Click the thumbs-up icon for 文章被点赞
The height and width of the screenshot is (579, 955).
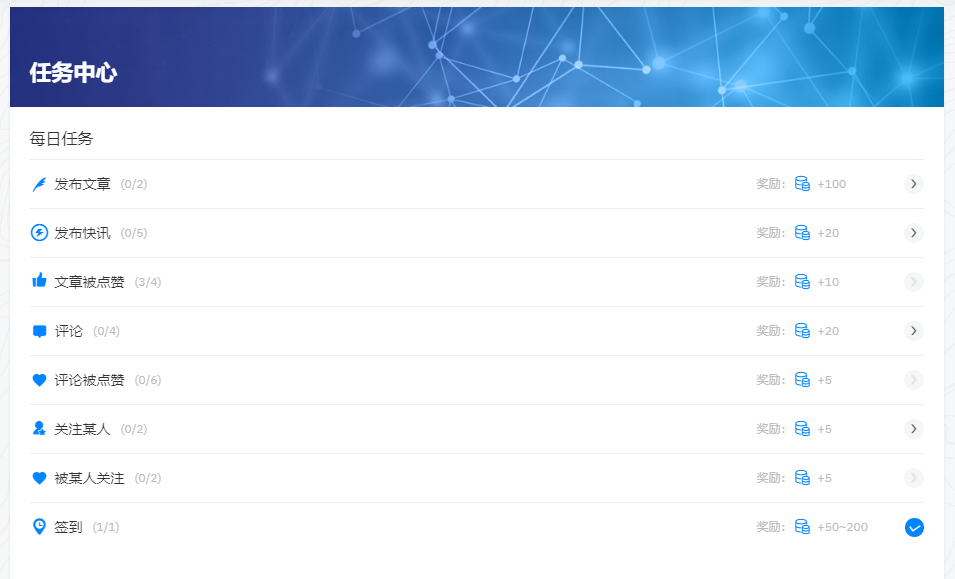coord(39,281)
